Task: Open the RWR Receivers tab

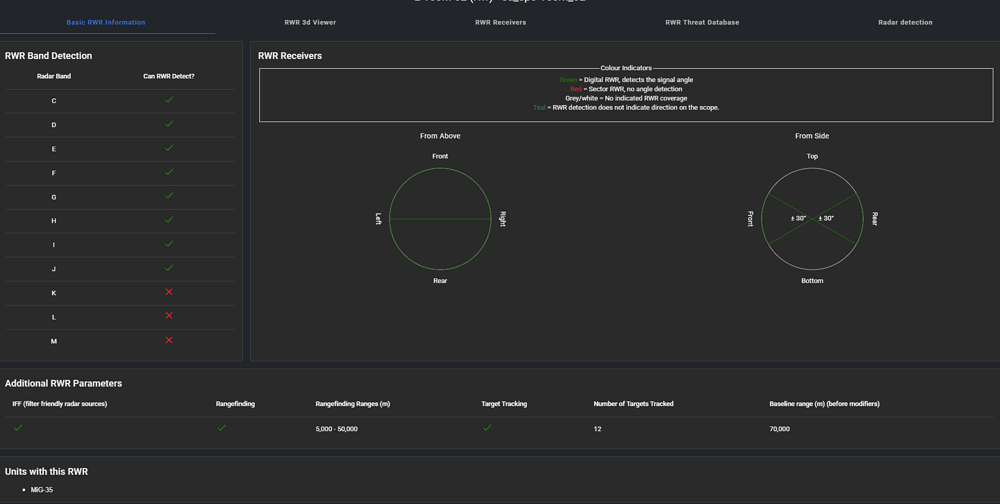Action: 501,22
